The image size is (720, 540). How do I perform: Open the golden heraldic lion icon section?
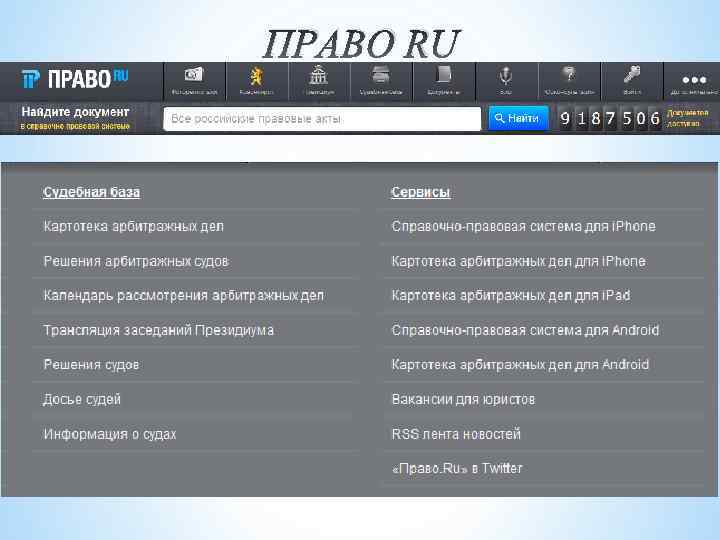[256, 76]
